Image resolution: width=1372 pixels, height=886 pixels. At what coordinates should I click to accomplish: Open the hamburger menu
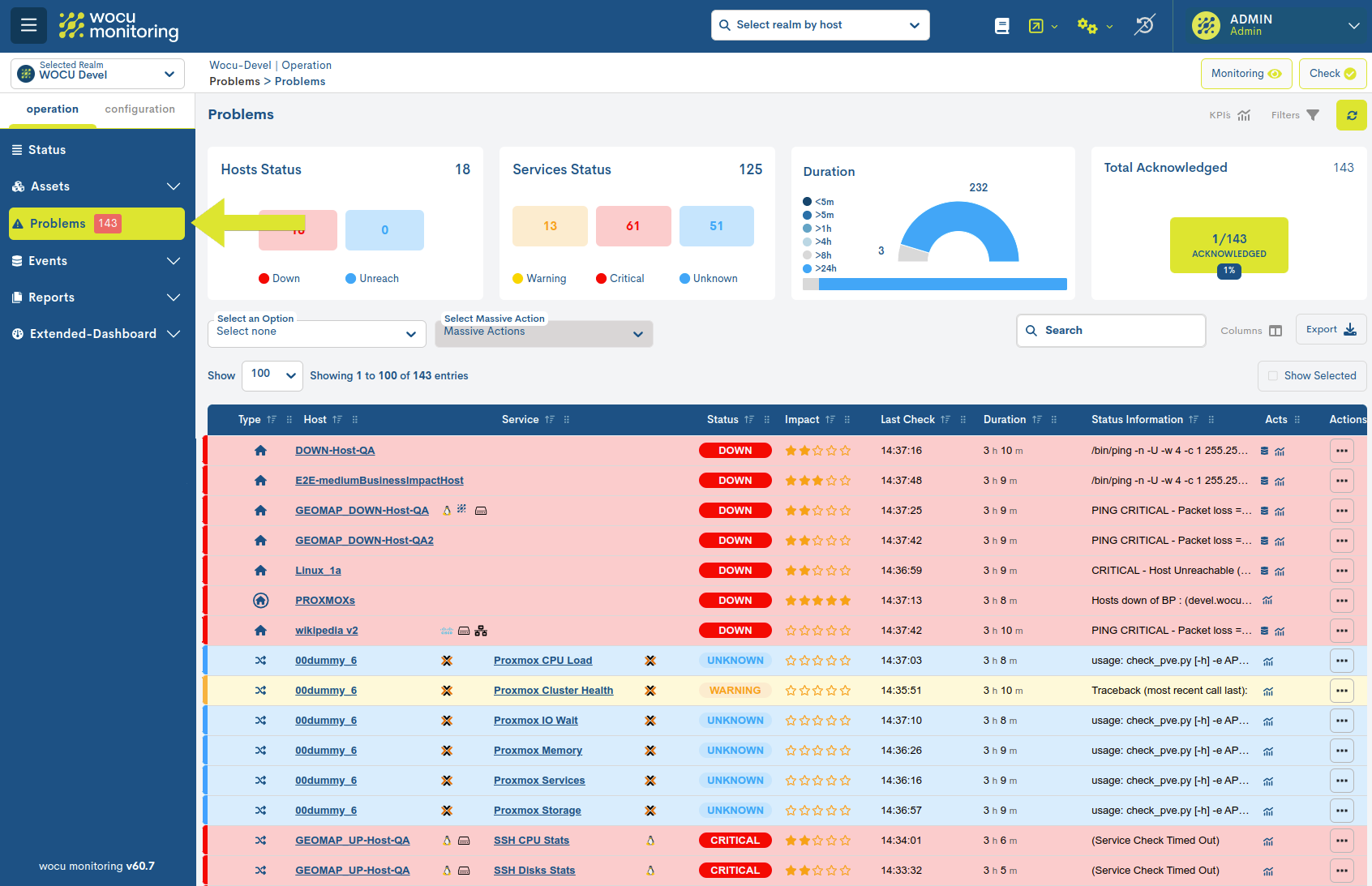pos(28,25)
